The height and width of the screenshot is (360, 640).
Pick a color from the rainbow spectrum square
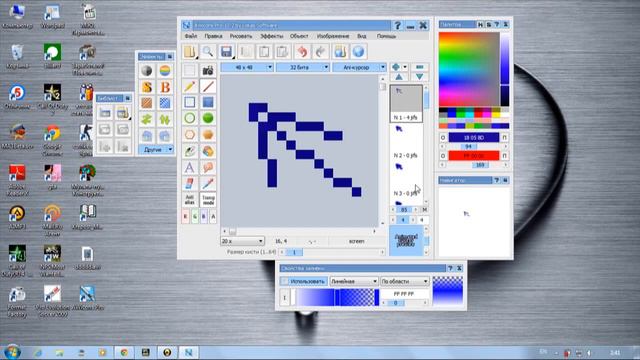click(x=469, y=69)
